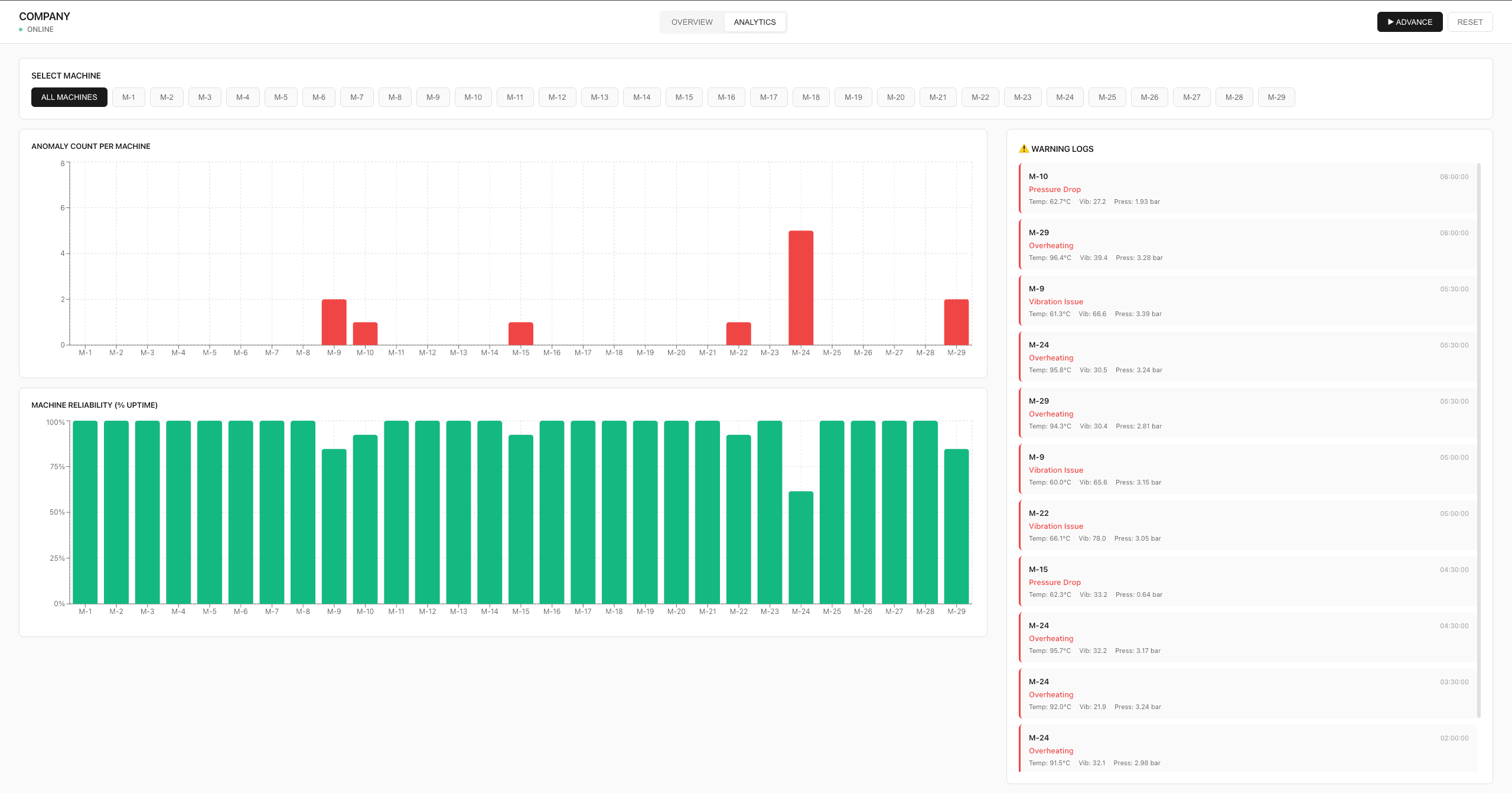Image resolution: width=1512 pixels, height=793 pixels.
Task: Select the All Machines filter chip
Action: pos(69,97)
